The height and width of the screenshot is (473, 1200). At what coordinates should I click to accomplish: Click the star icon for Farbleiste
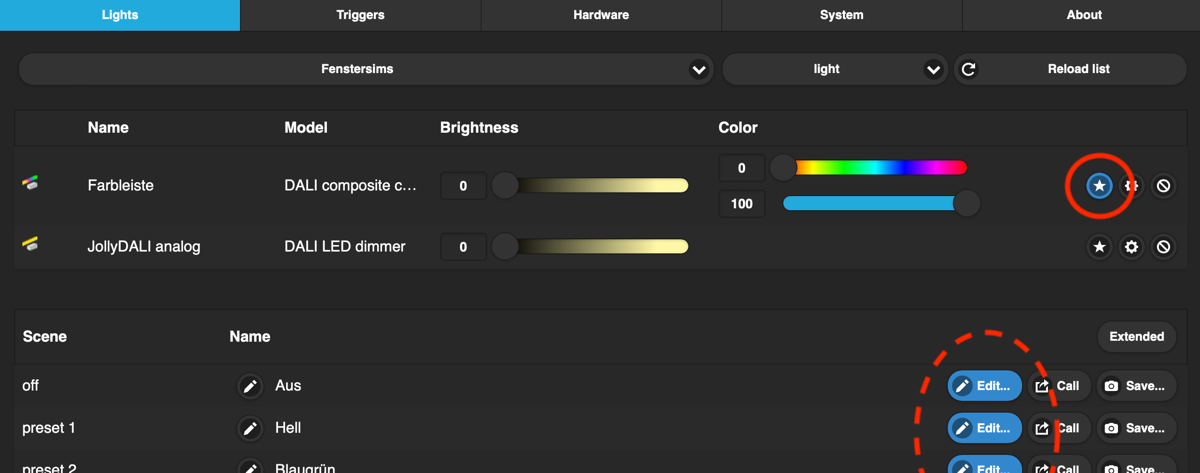[x=1099, y=186]
